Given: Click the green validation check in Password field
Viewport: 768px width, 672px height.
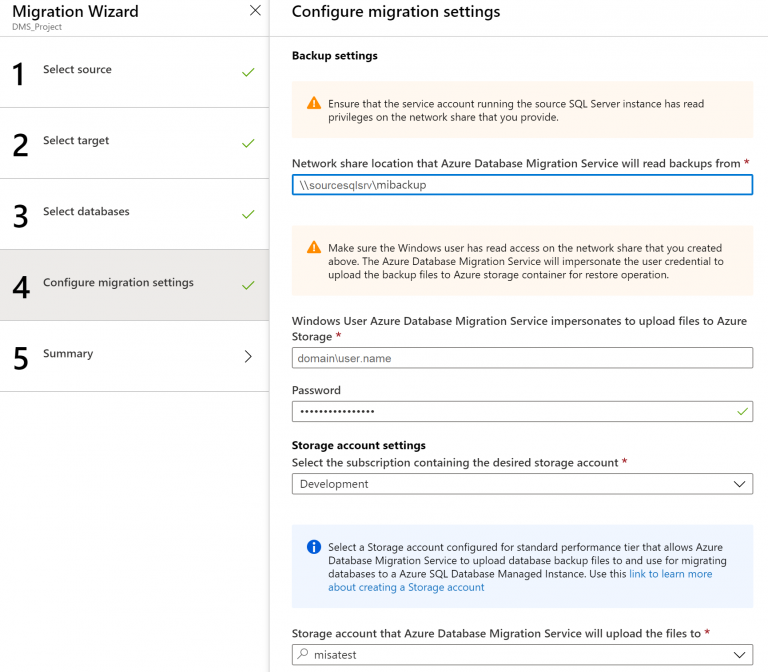Looking at the screenshot, I should [741, 411].
